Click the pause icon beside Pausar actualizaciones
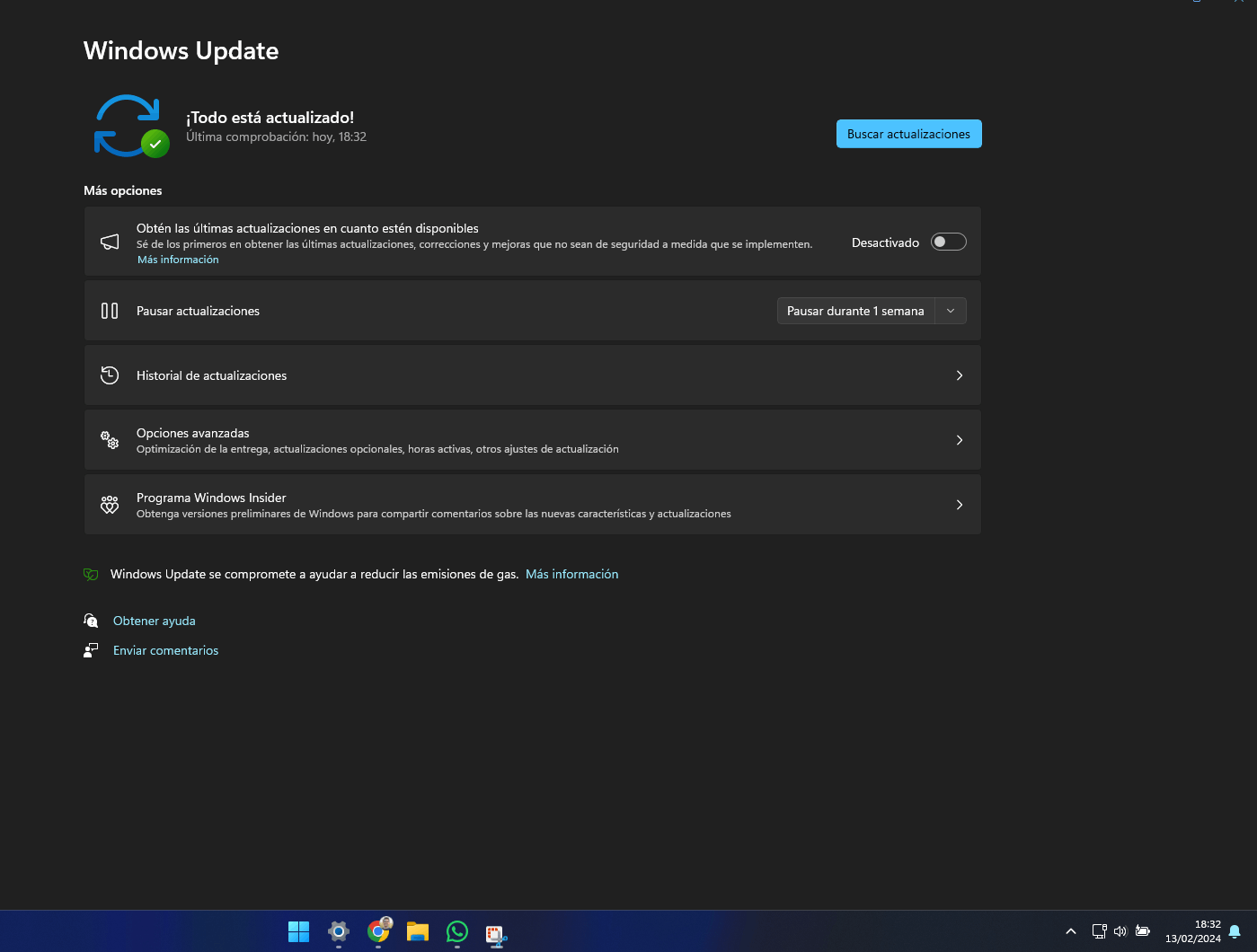Viewport: 1257px width, 952px height. (x=110, y=311)
